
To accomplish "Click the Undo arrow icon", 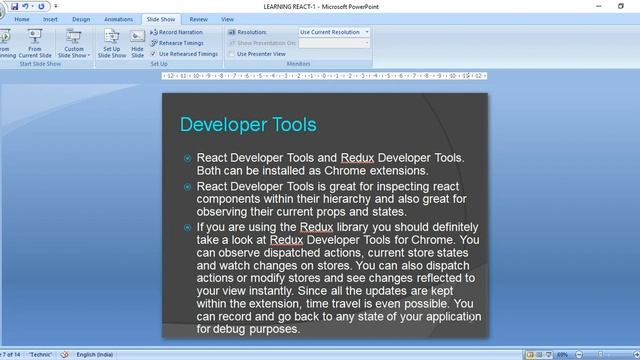I will point(25,7).
